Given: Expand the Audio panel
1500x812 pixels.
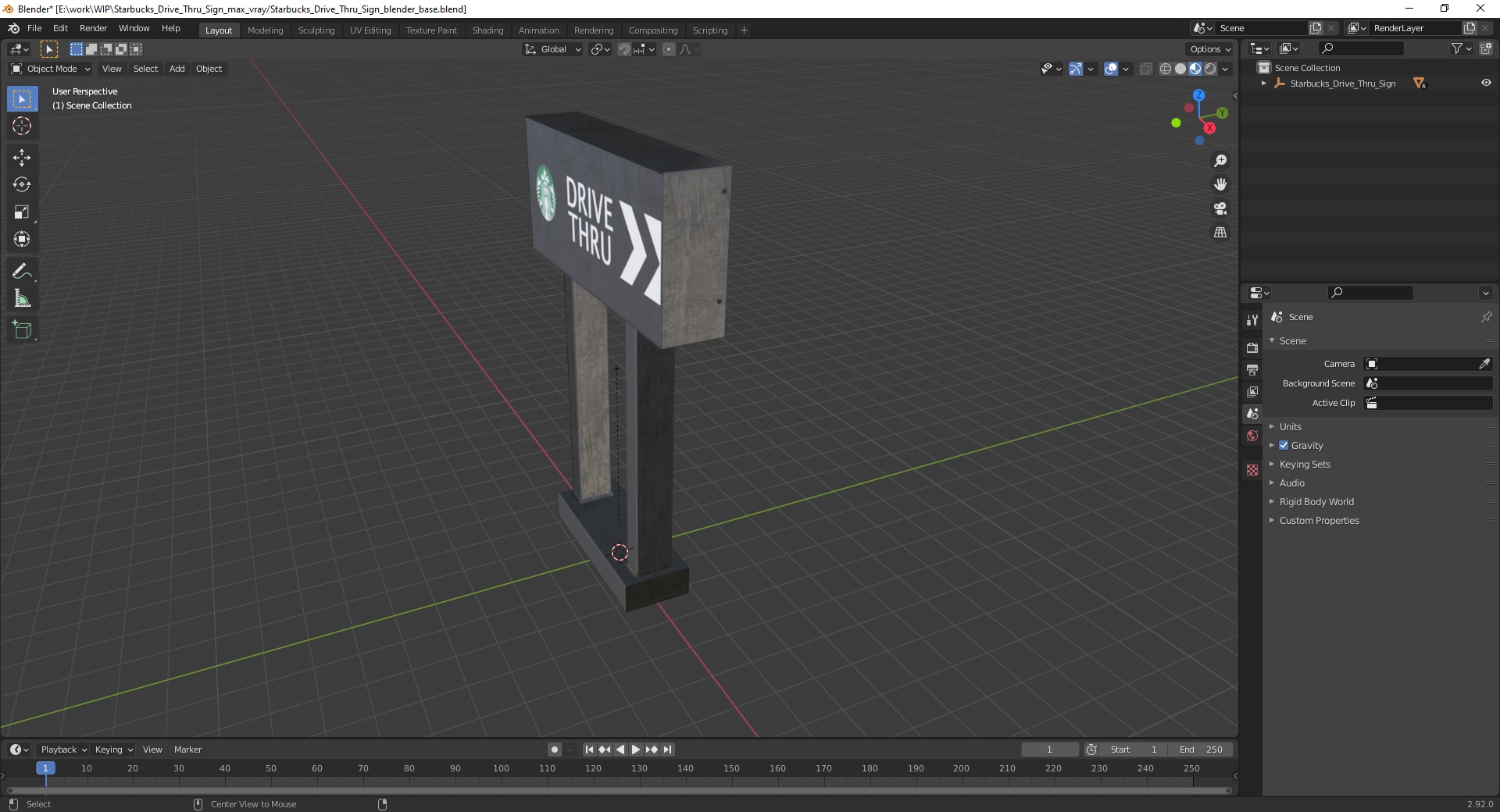Looking at the screenshot, I should [1292, 483].
